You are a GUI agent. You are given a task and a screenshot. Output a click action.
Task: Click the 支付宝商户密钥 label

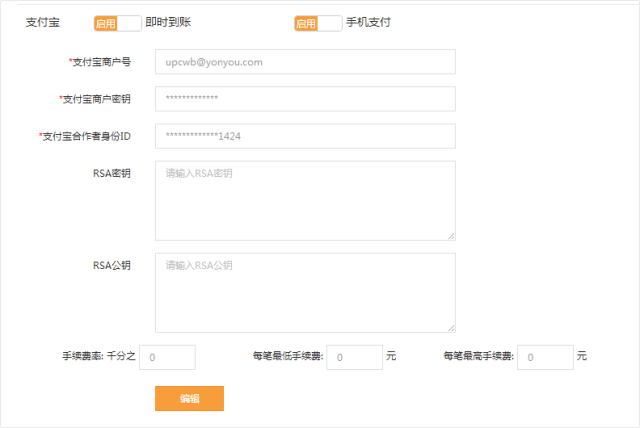pyautogui.click(x=95, y=99)
